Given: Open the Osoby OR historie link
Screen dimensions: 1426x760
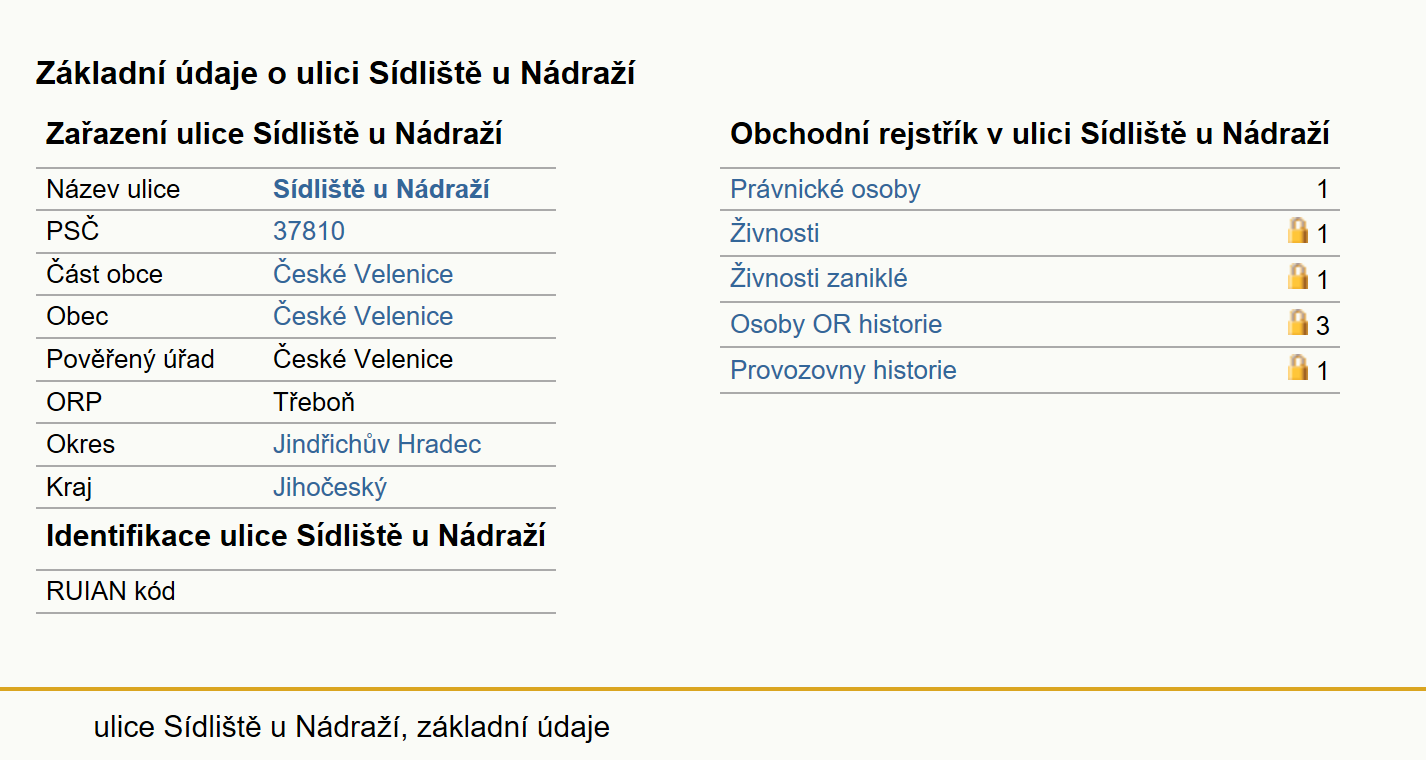Looking at the screenshot, I should (x=836, y=324).
